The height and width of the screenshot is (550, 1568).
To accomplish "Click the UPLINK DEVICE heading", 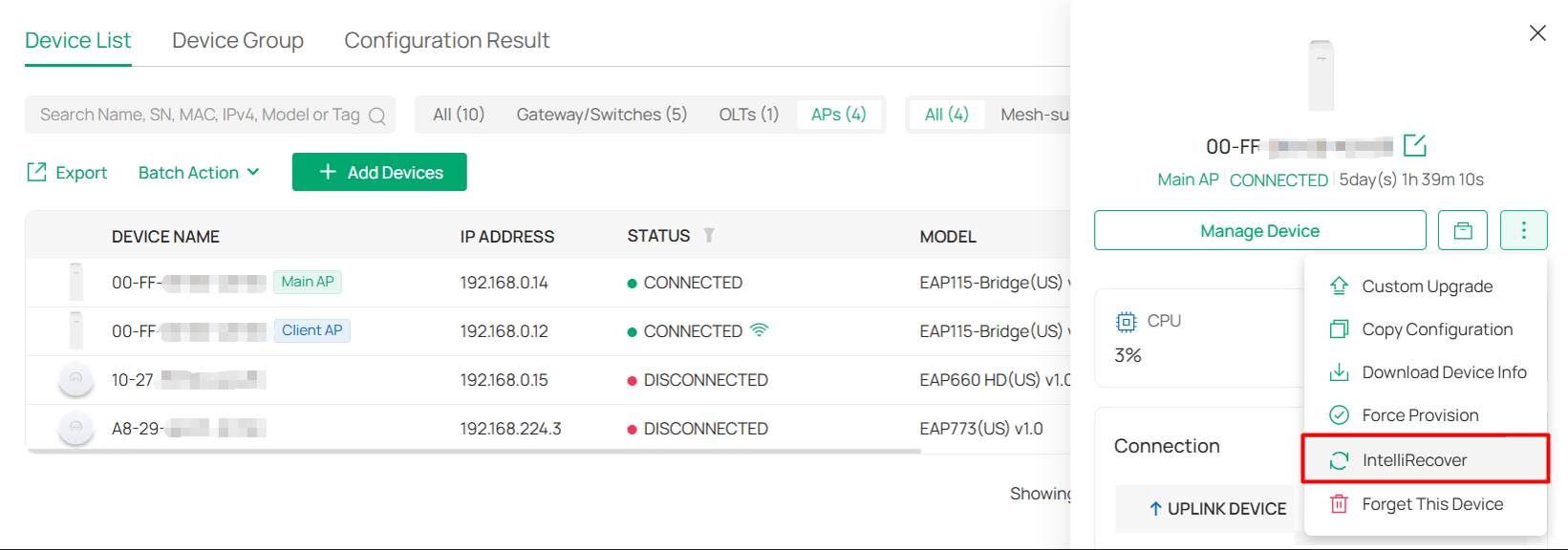I will coord(1227,509).
